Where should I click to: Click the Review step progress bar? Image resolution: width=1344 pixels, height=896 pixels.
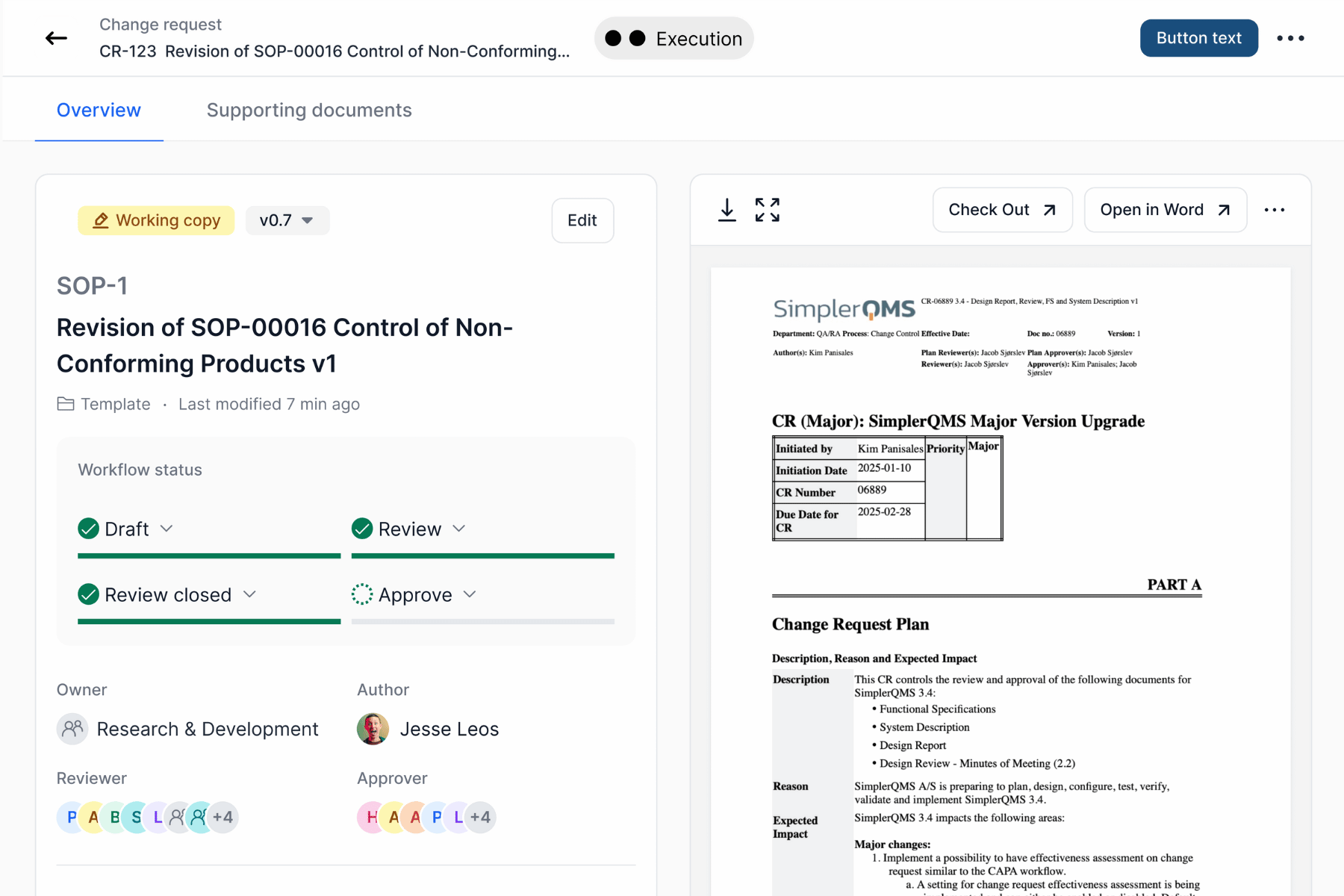(483, 556)
